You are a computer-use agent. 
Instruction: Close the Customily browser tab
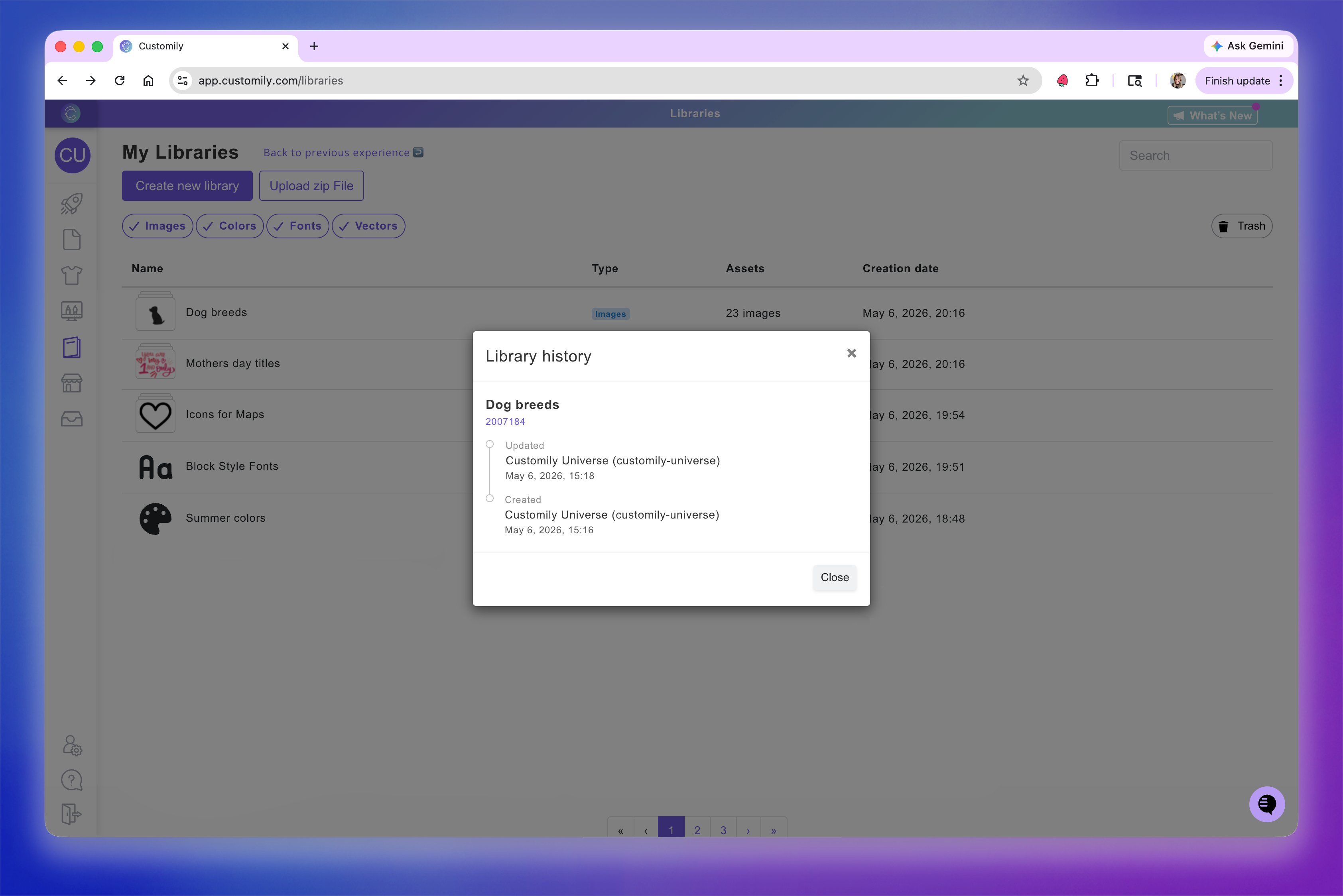click(x=285, y=46)
